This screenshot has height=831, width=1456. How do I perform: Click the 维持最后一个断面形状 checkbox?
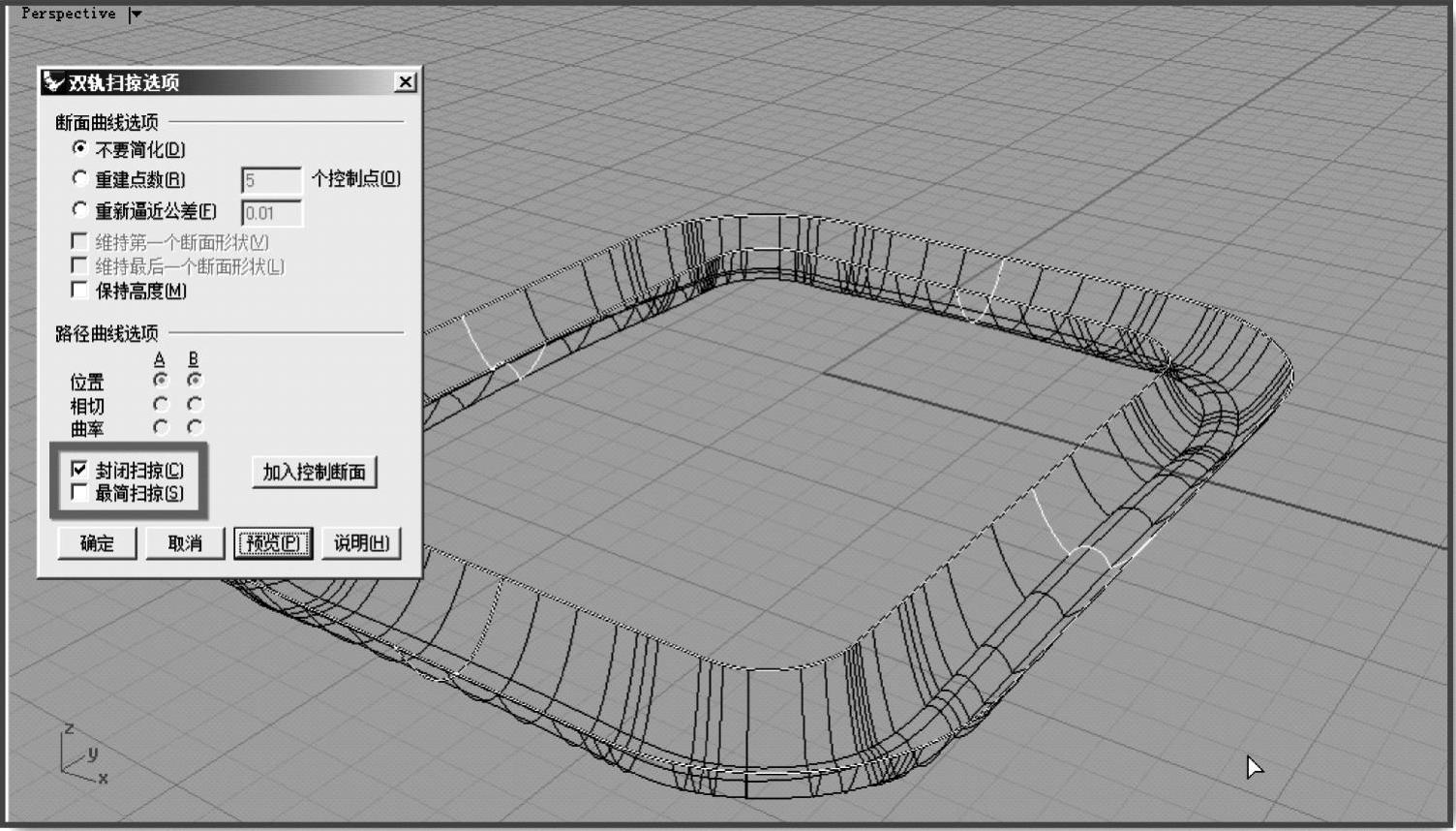(x=80, y=265)
